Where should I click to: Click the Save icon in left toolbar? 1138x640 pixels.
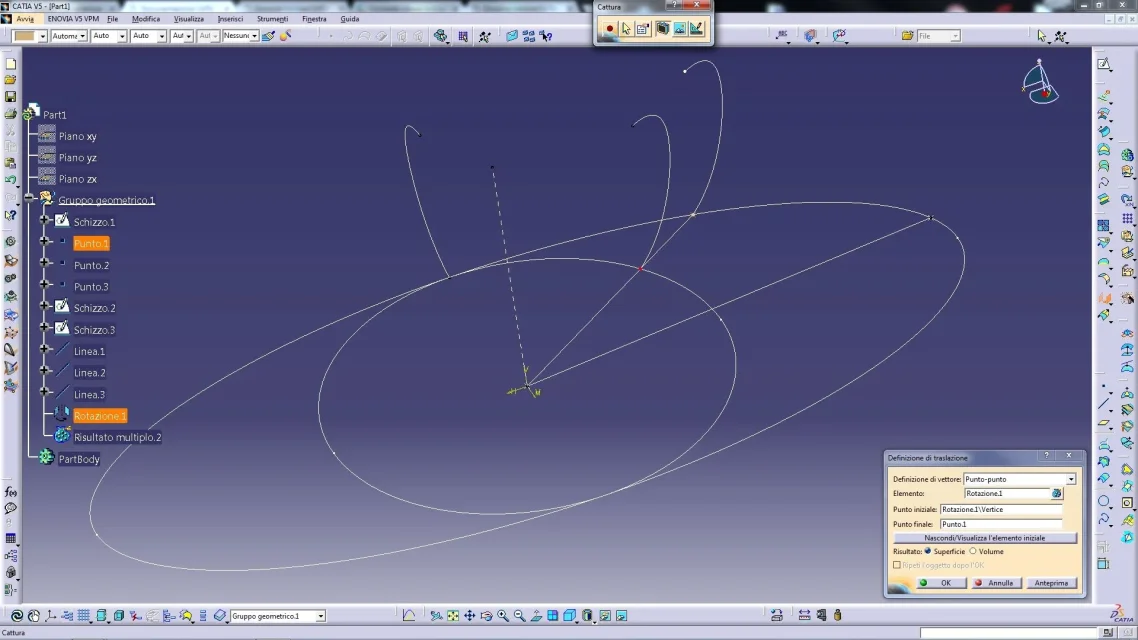[11, 97]
